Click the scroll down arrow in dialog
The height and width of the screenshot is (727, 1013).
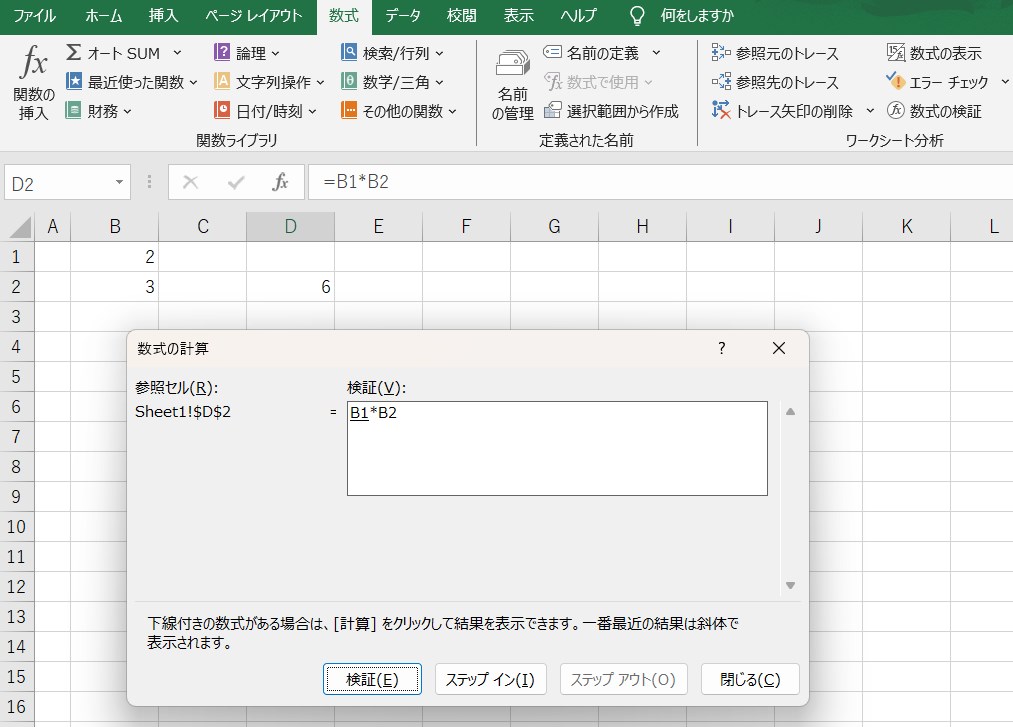click(790, 585)
